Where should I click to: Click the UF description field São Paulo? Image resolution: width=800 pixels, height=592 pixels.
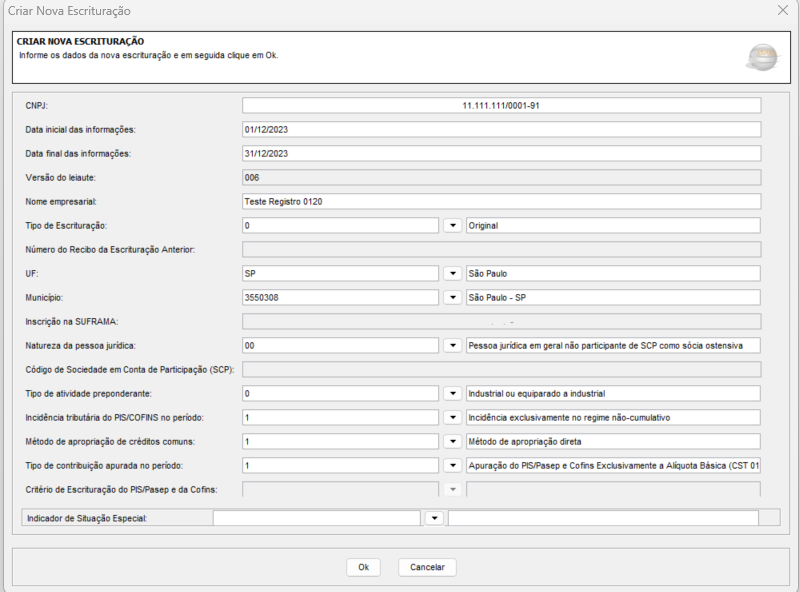pos(613,274)
